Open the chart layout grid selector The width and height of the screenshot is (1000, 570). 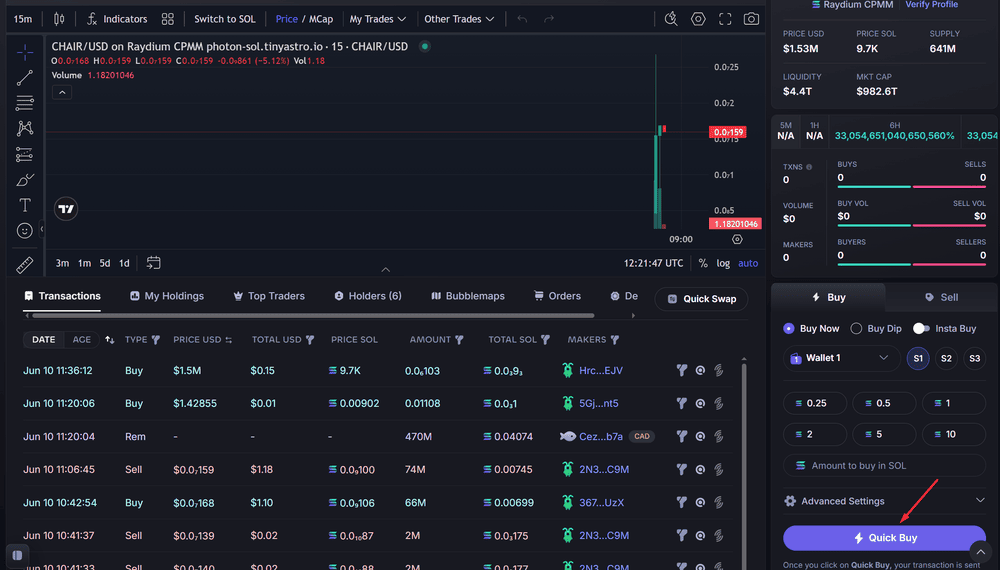point(168,19)
